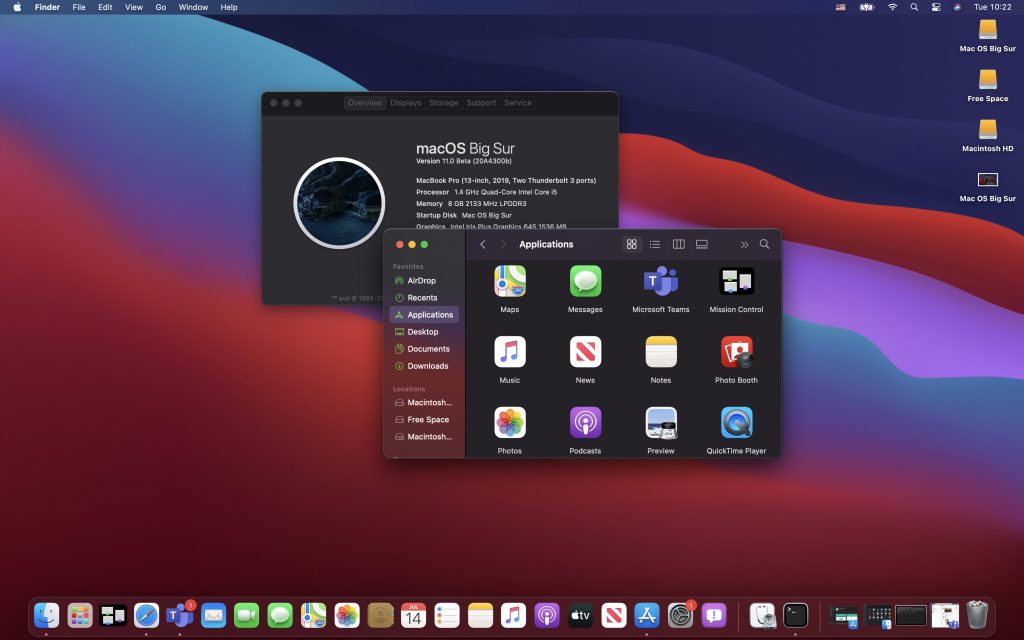Expand the Finder toolbar overflow chevrons

744,245
